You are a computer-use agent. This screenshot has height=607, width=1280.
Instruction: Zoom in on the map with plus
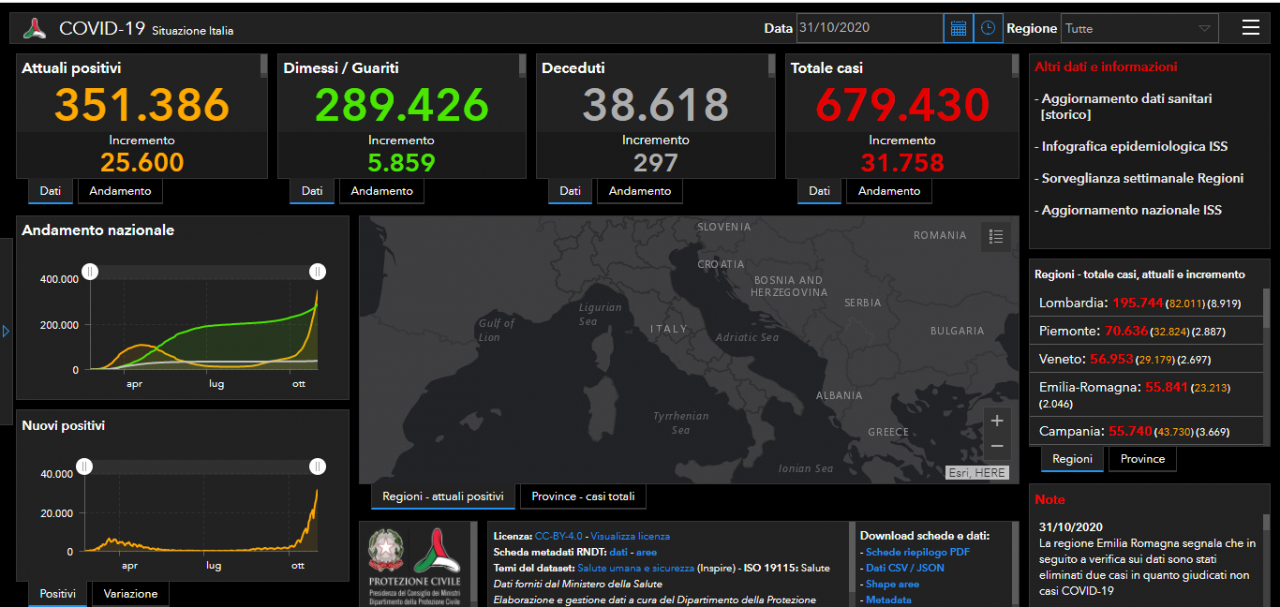996,421
